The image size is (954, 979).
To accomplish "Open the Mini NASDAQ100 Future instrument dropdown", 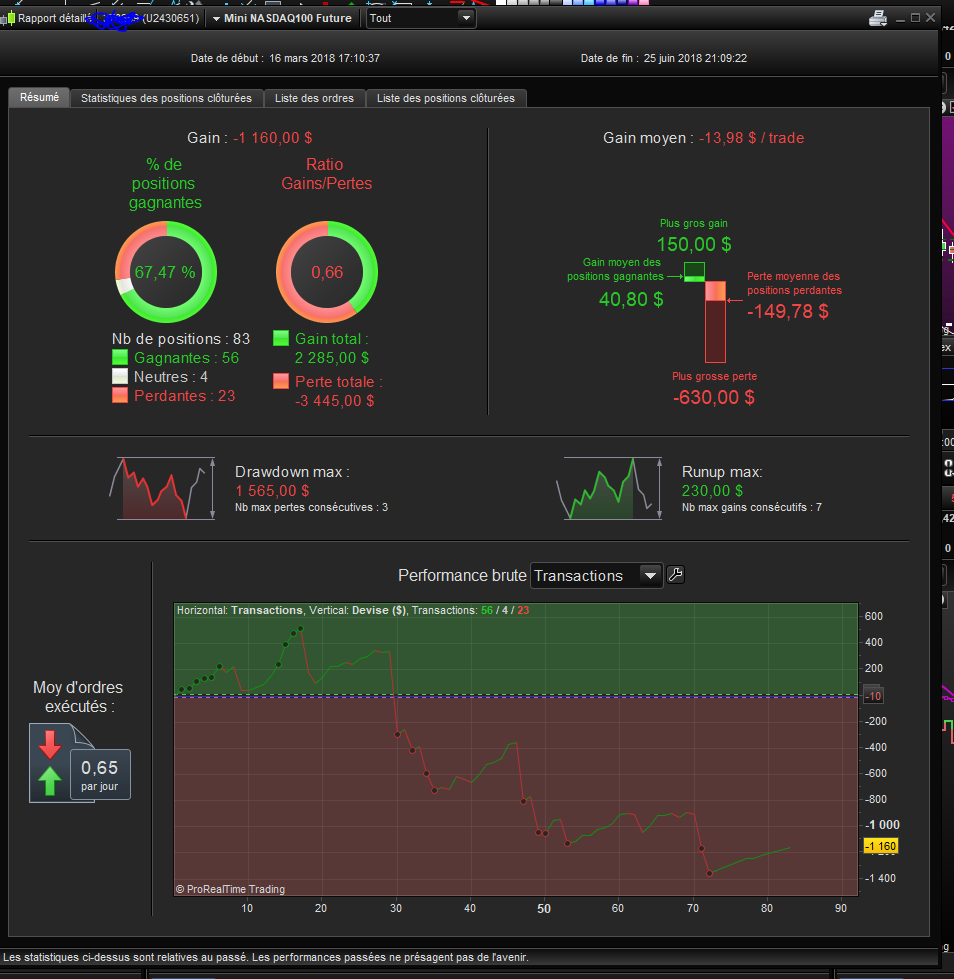I will pyautogui.click(x=282, y=18).
